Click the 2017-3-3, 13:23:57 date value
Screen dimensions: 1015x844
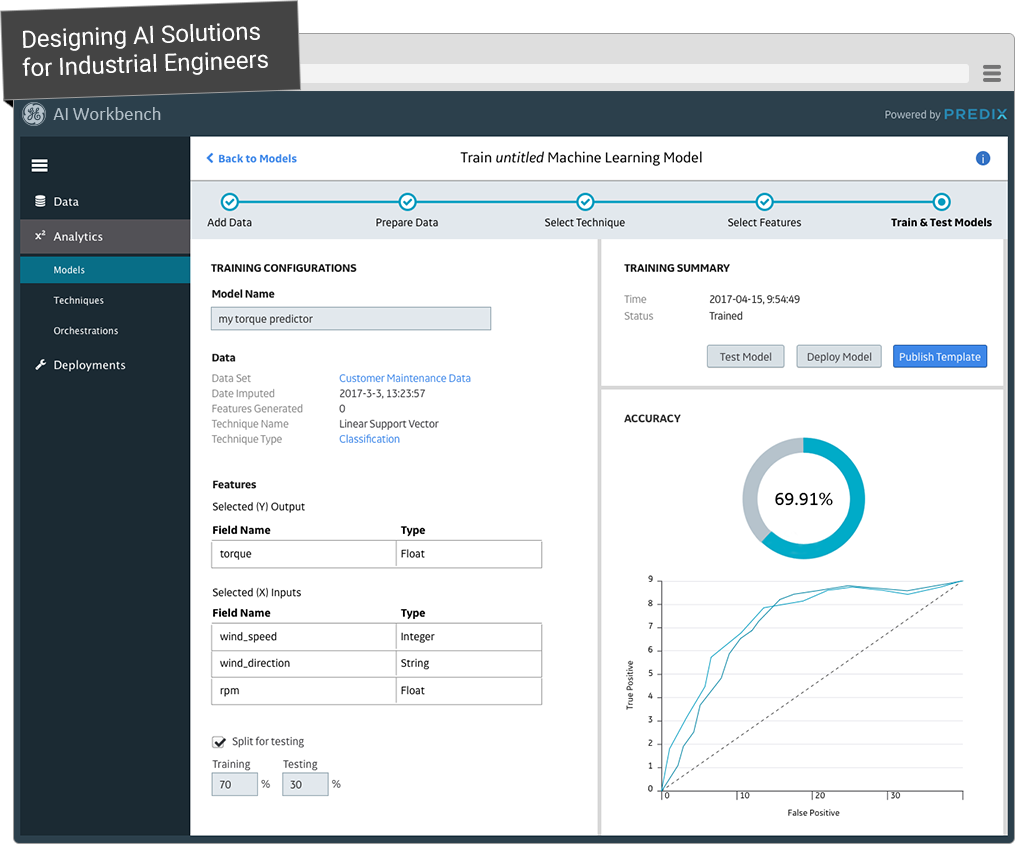coord(382,394)
